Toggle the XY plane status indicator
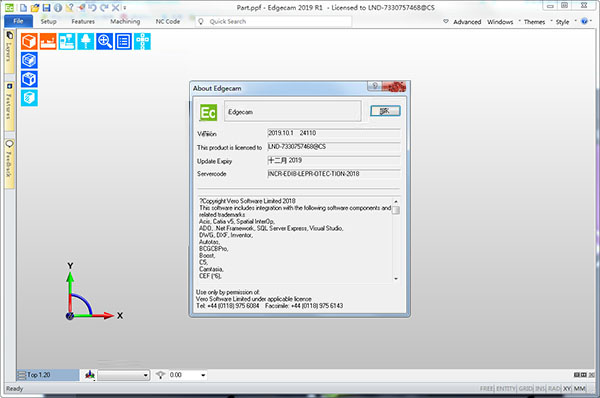600x398 pixels. 567,388
